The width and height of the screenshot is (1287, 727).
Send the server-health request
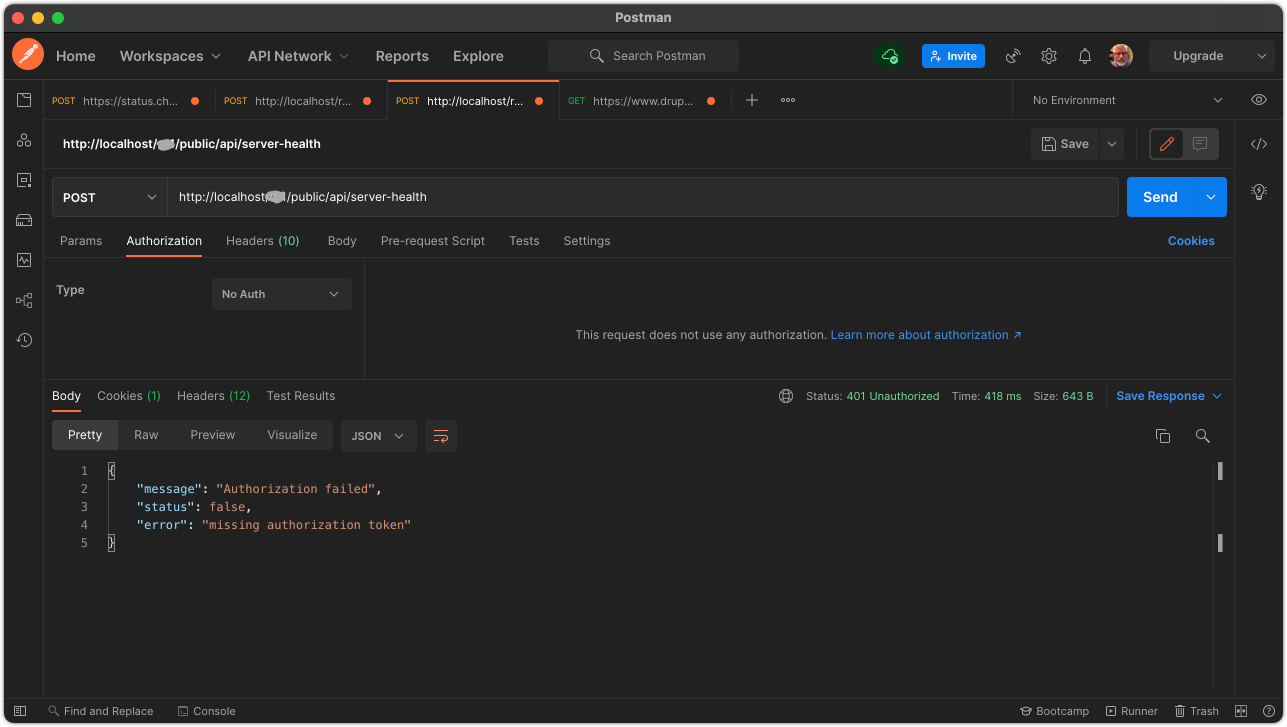(1159, 196)
